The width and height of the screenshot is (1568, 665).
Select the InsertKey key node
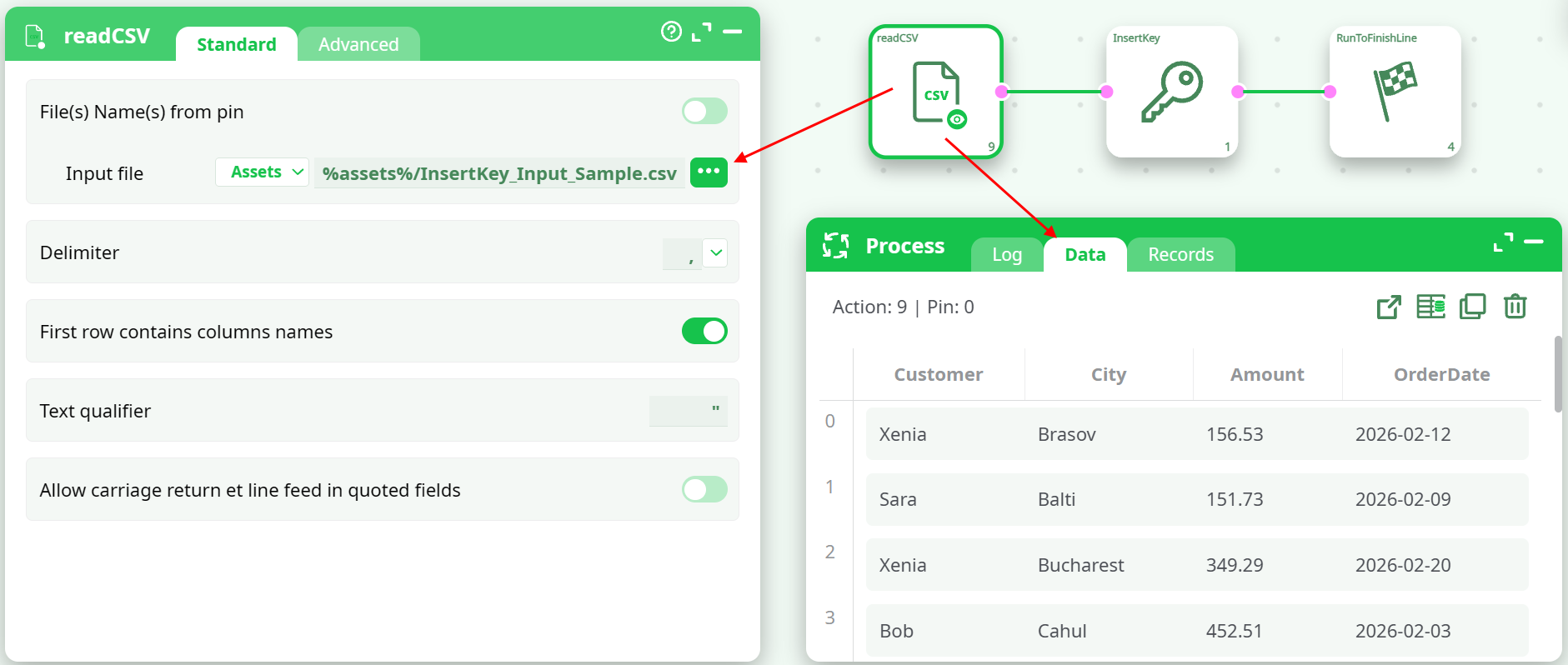[x=1171, y=92]
